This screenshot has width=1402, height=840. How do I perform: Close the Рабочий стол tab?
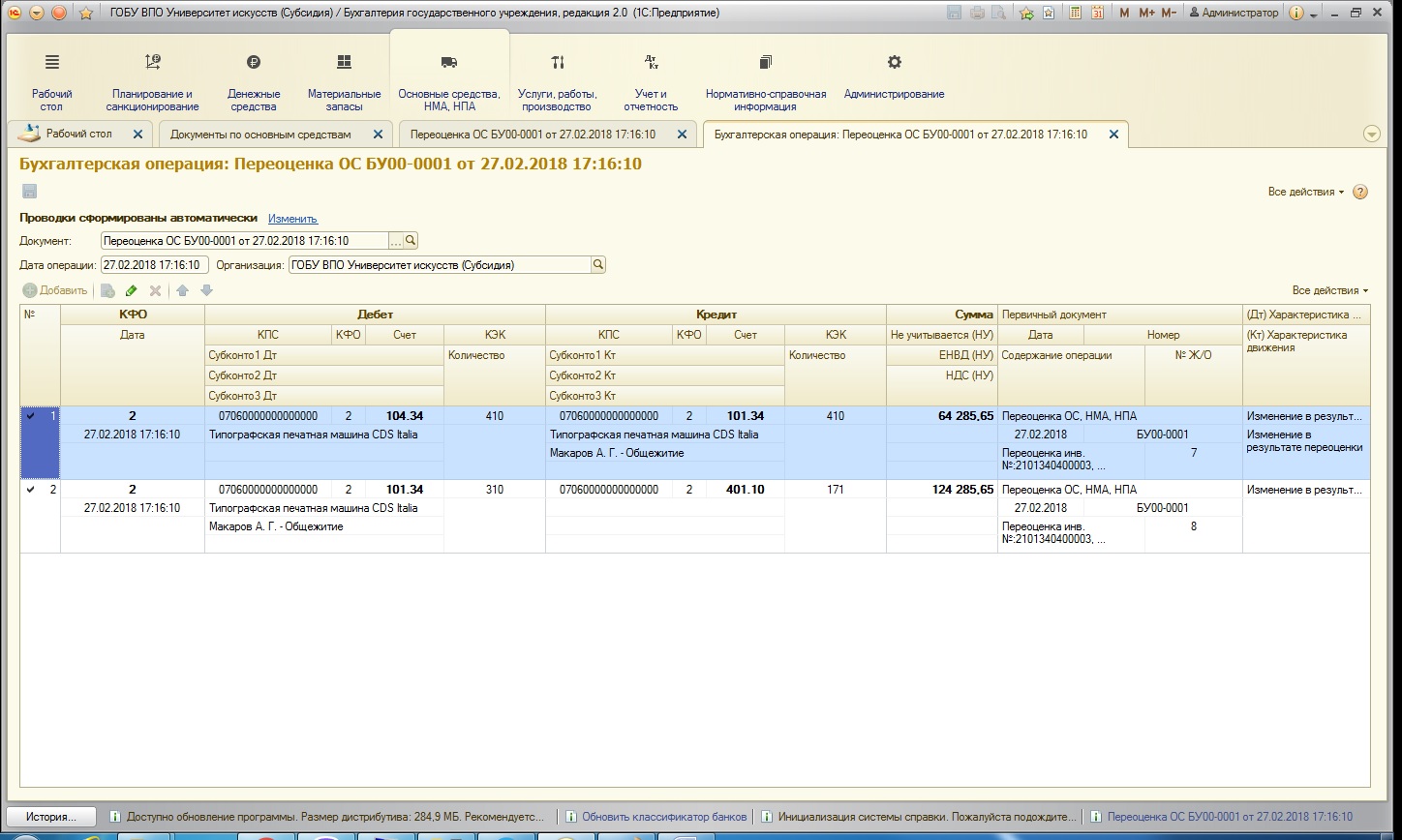[137, 135]
